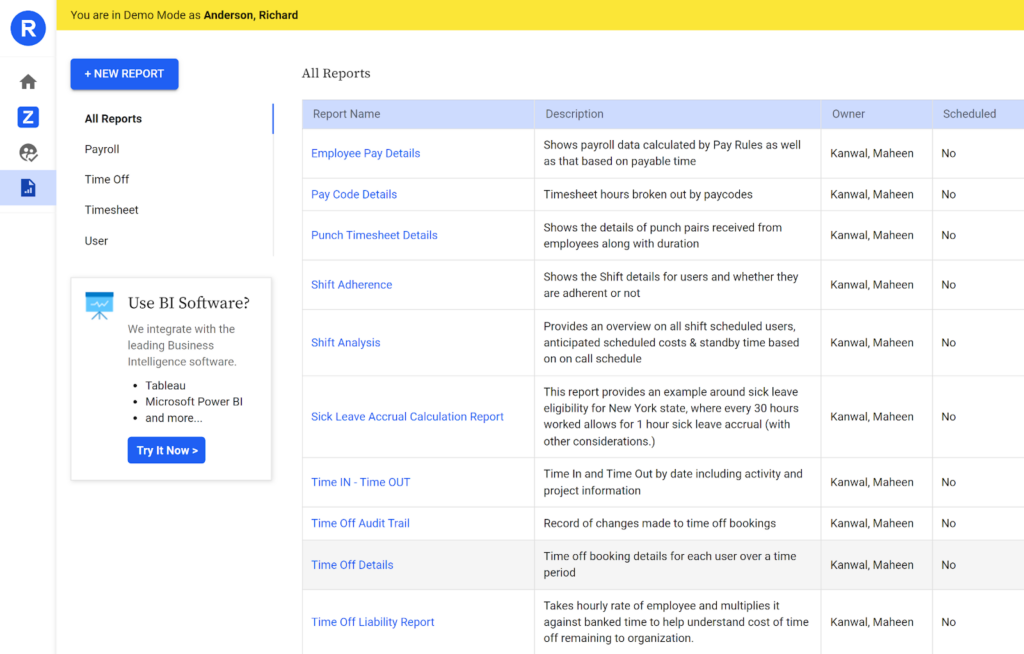1024x654 pixels.
Task: Switch to the Payroll category
Action: pyautogui.click(x=102, y=149)
